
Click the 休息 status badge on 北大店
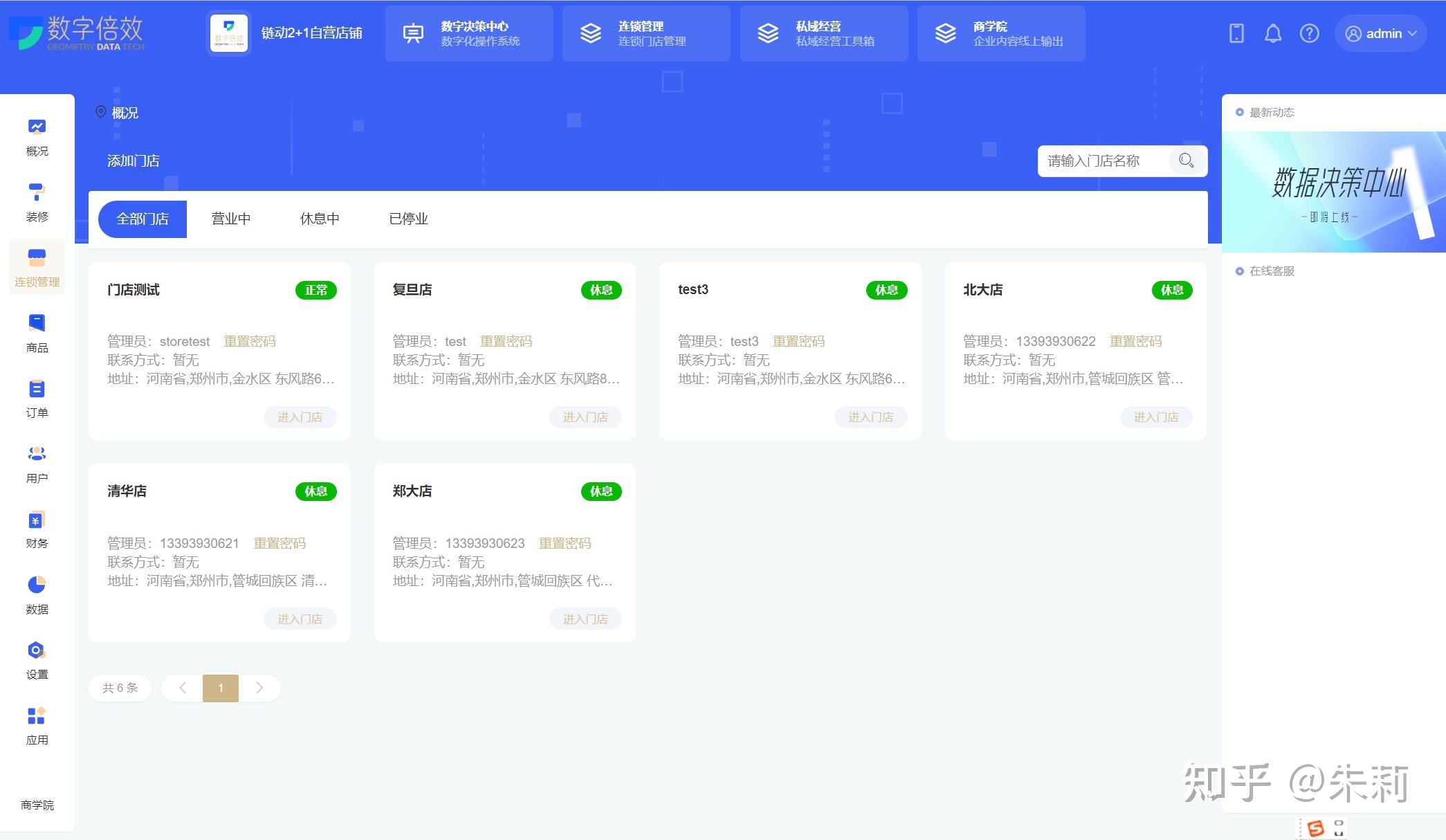point(1172,290)
